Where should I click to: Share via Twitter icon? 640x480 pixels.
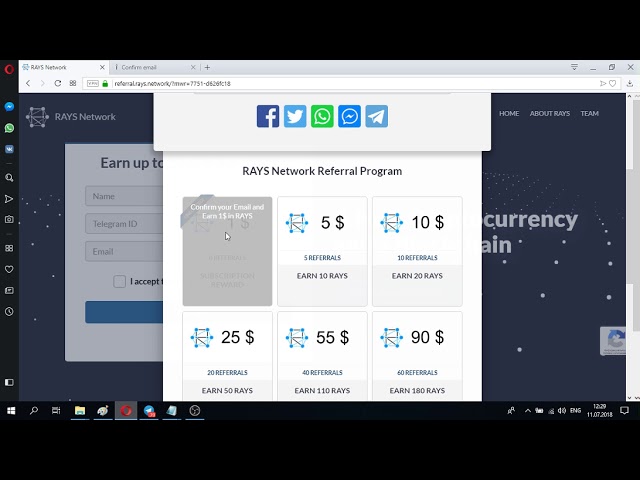pyautogui.click(x=295, y=116)
